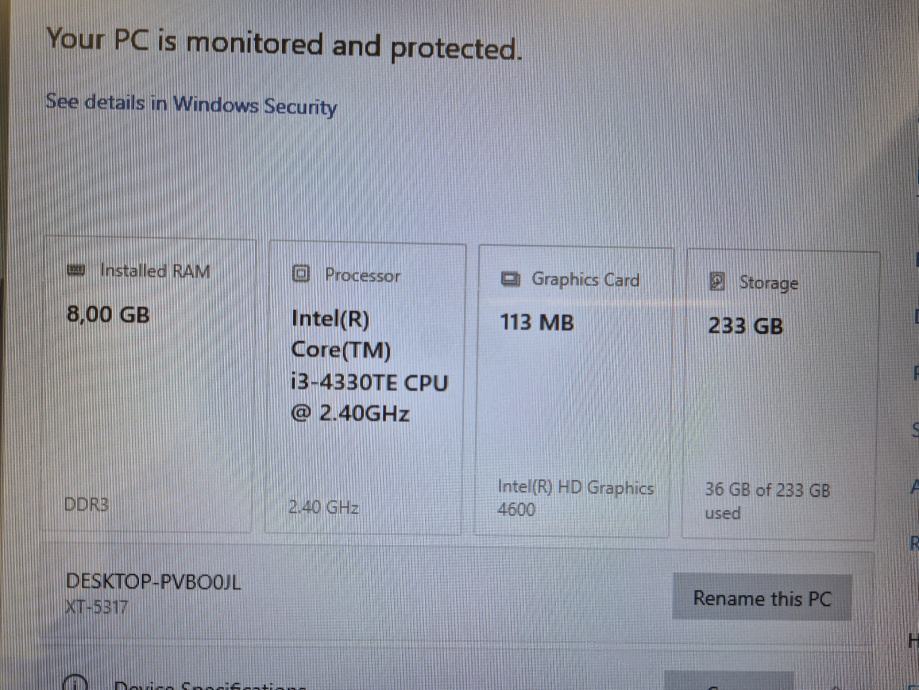
Task: Click the Device Specifications heading
Action: 210,686
